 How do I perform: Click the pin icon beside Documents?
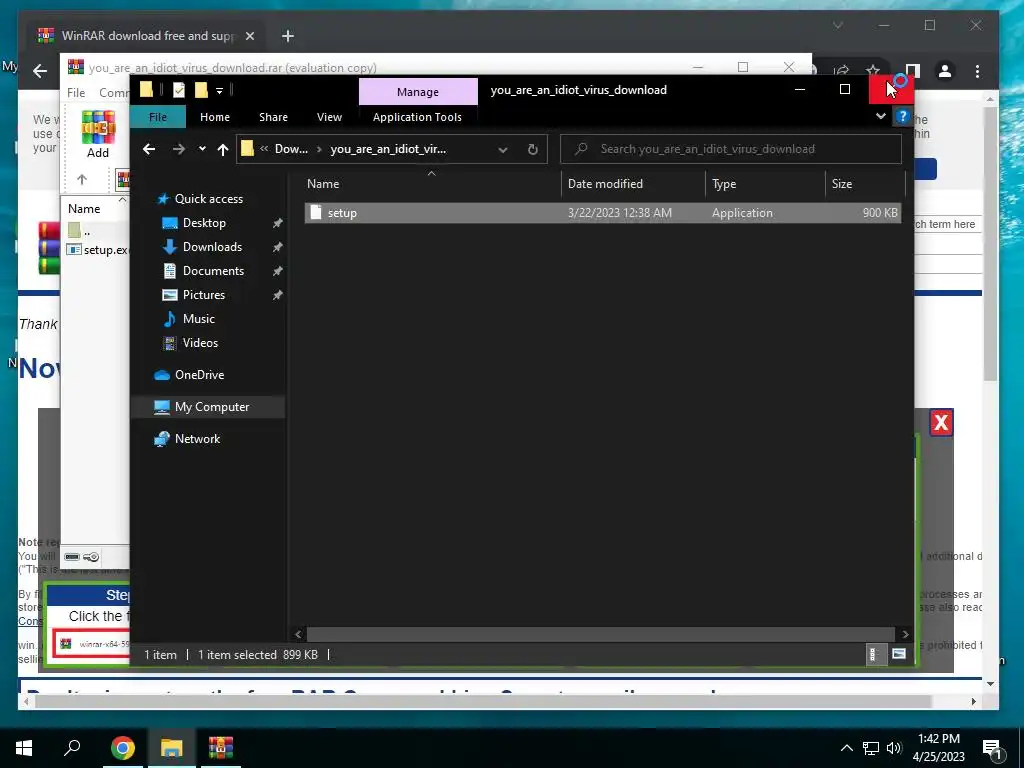278,271
